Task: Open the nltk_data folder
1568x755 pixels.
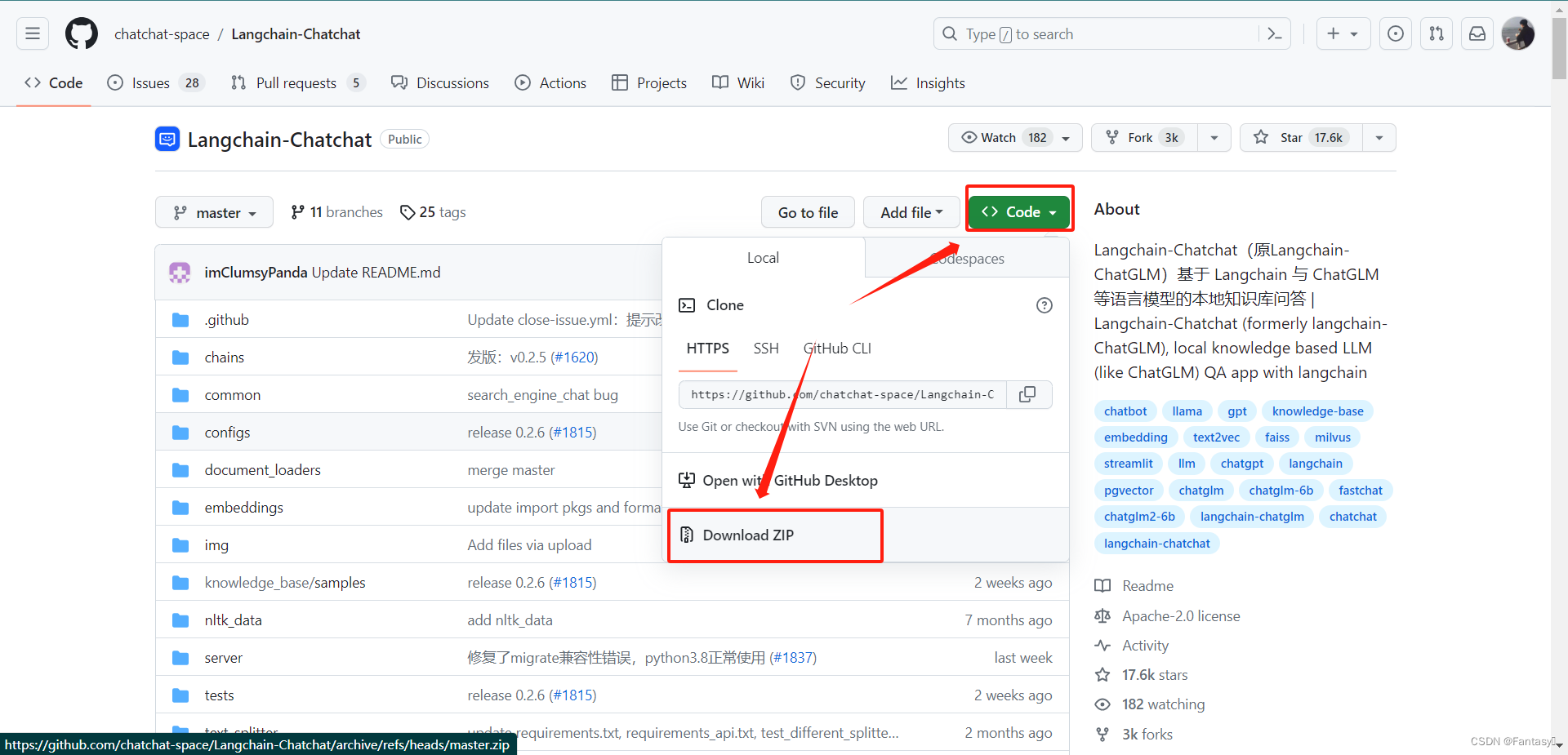Action: (x=234, y=620)
